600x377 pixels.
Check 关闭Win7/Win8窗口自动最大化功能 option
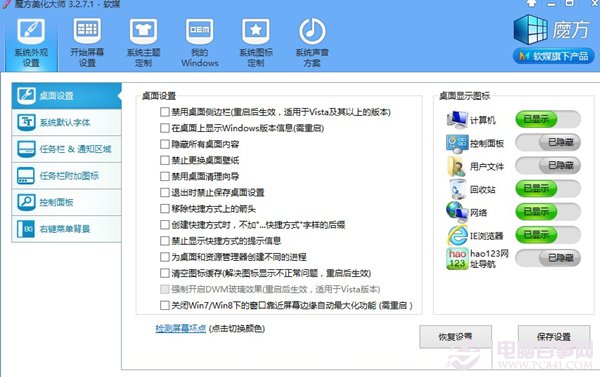pyautogui.click(x=165, y=305)
